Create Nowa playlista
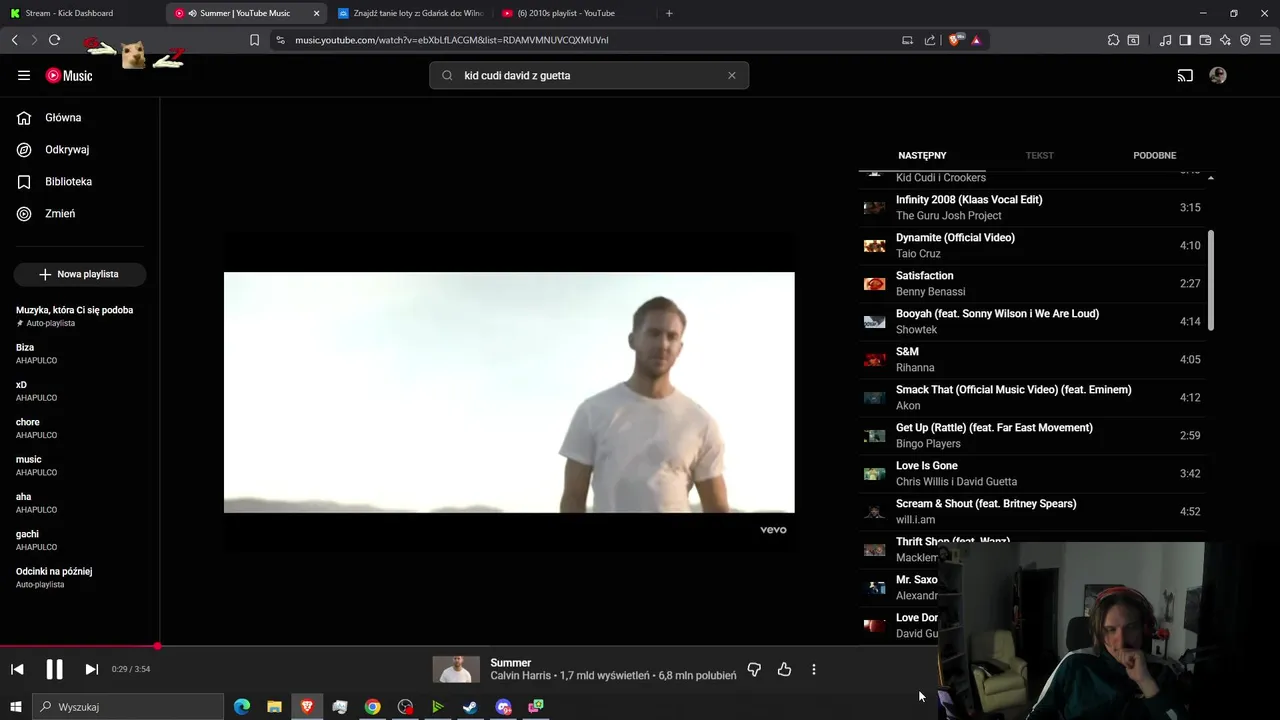The height and width of the screenshot is (720, 1280). (x=80, y=274)
